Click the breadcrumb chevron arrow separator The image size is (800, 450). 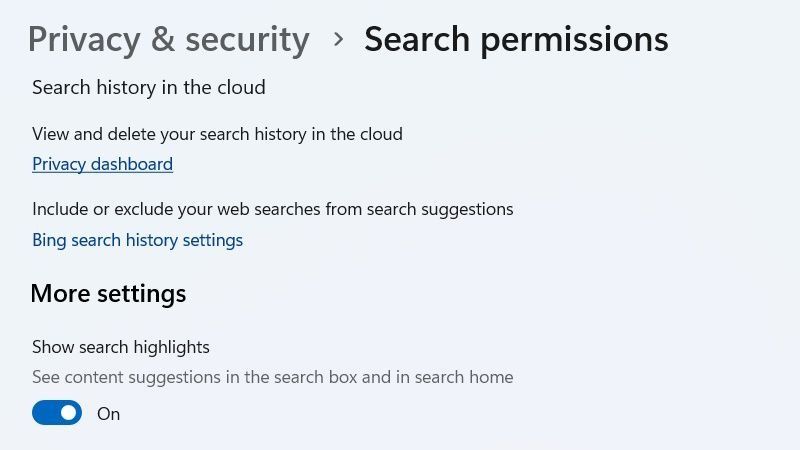pyautogui.click(x=338, y=39)
